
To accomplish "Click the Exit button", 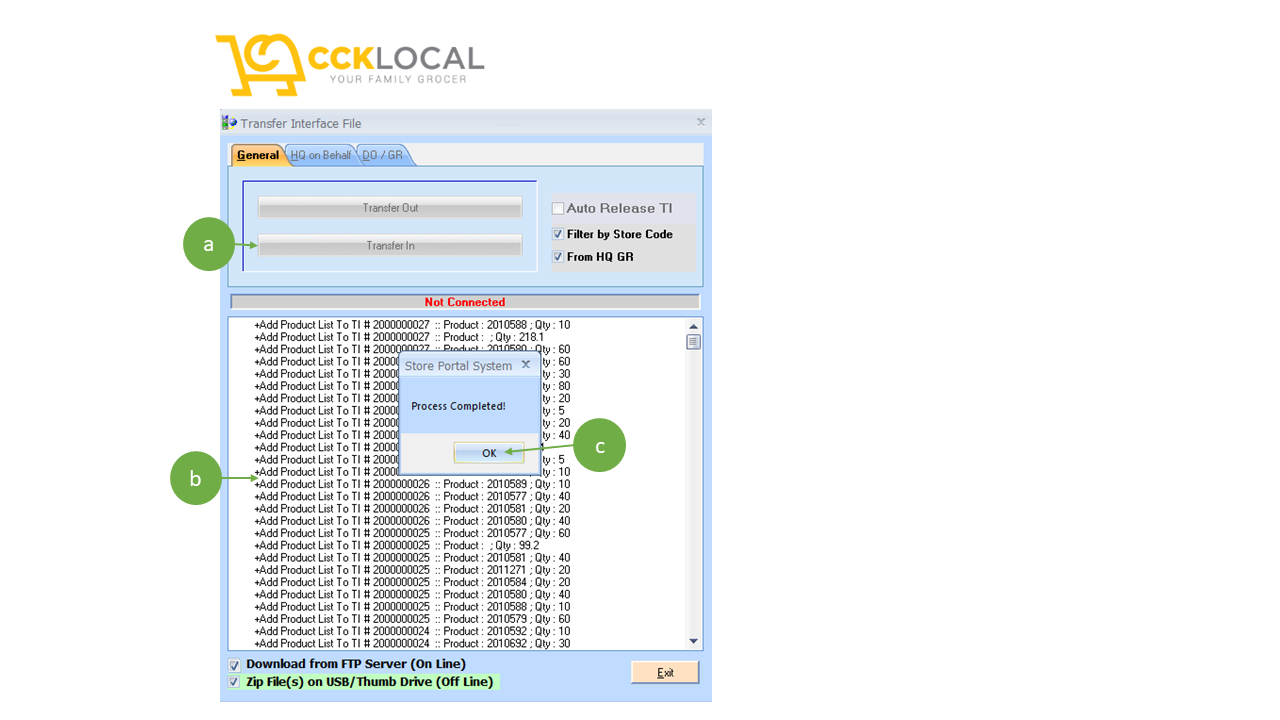I will pos(664,671).
